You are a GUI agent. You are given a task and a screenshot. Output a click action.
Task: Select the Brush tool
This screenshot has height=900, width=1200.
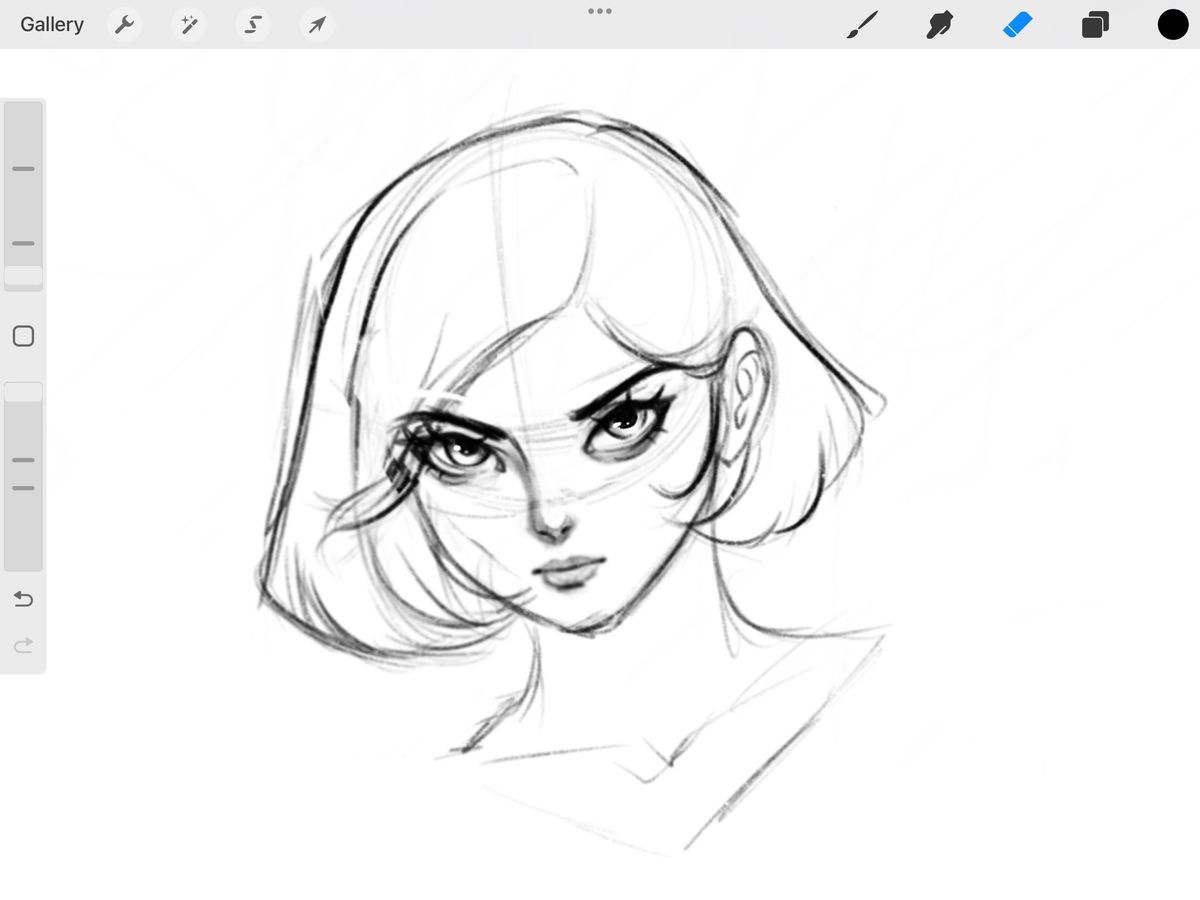pyautogui.click(x=862, y=25)
